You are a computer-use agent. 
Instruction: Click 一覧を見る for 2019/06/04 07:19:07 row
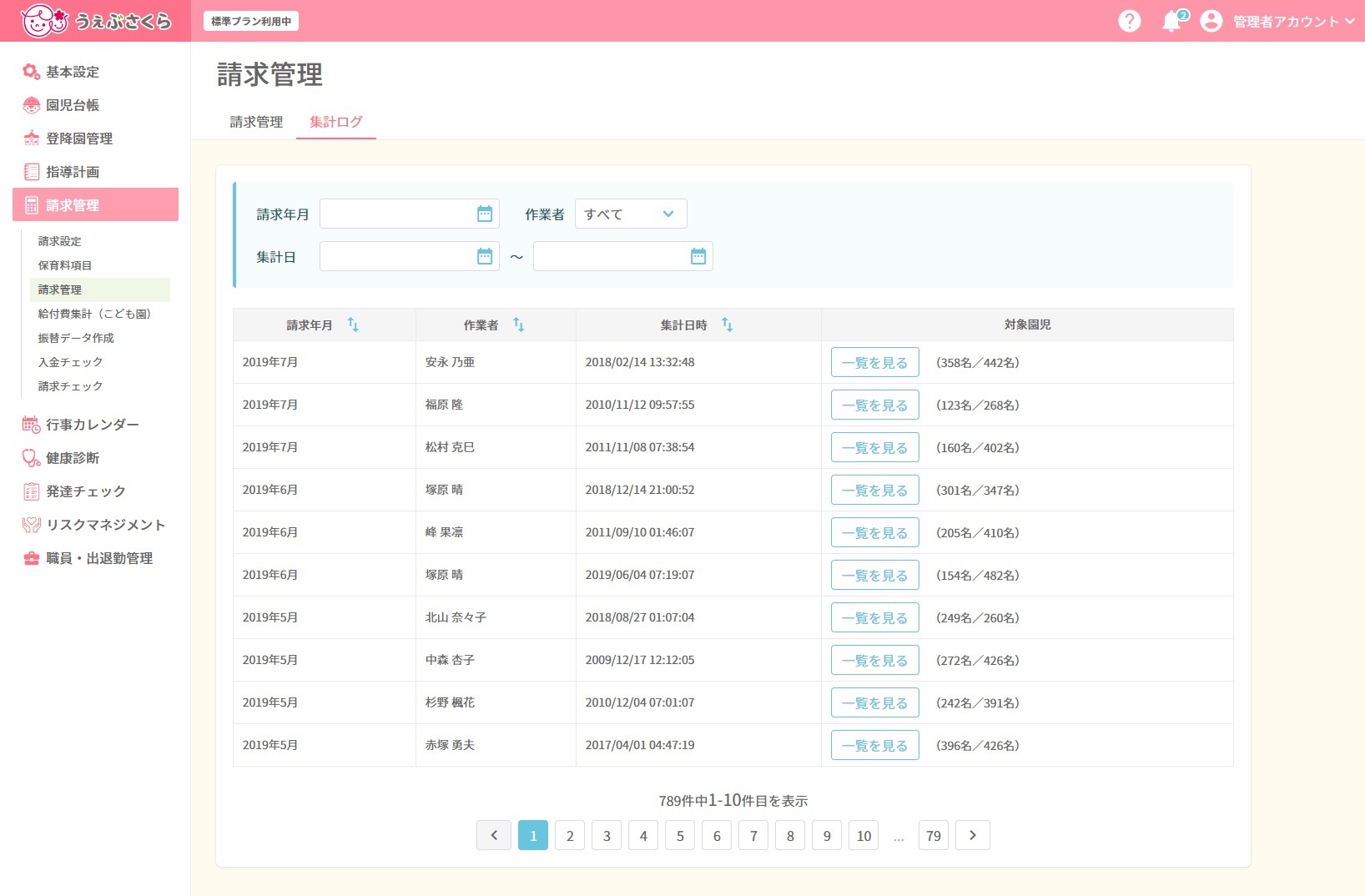[875, 575]
